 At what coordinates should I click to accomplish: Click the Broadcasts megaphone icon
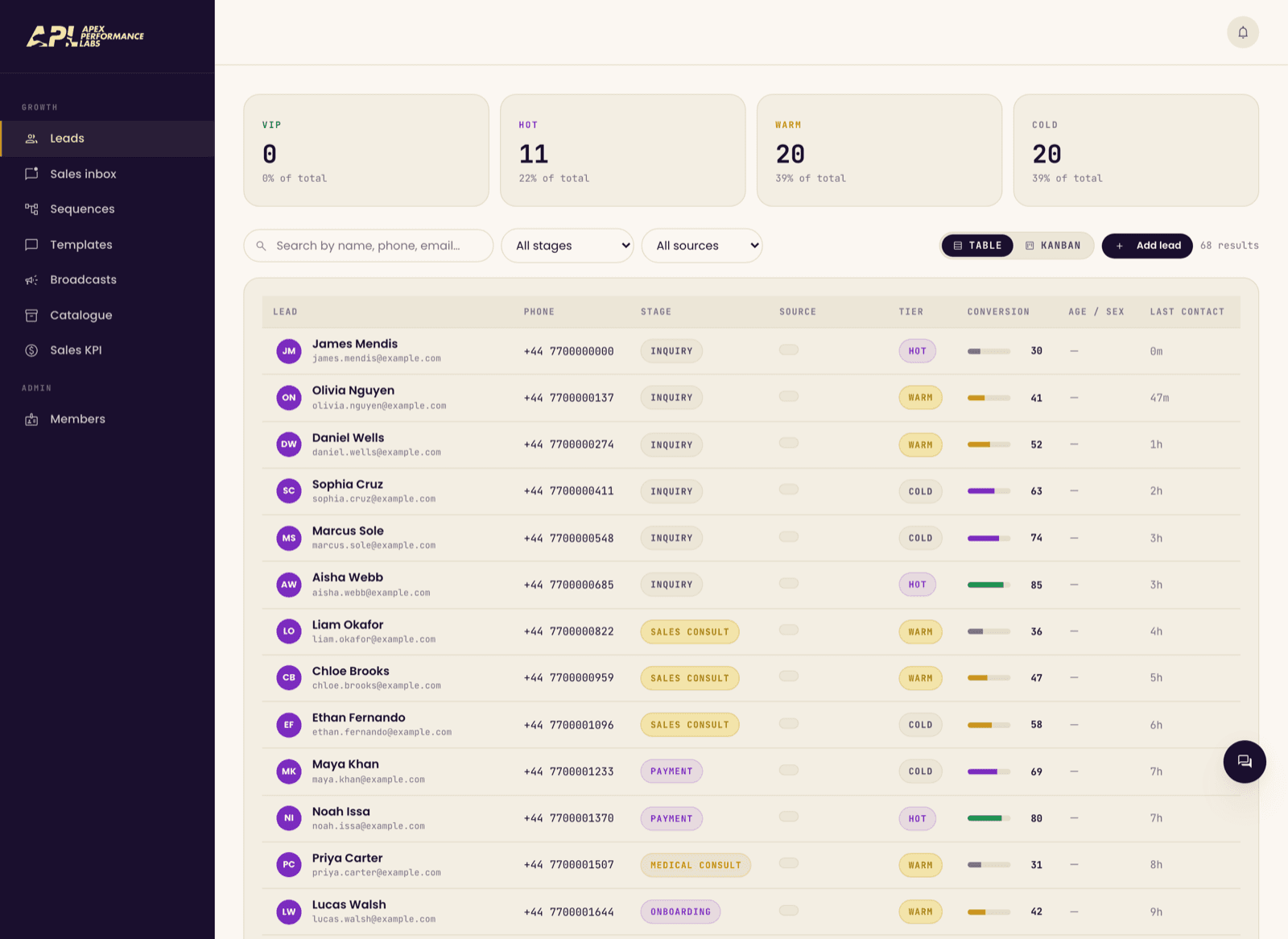coord(31,280)
